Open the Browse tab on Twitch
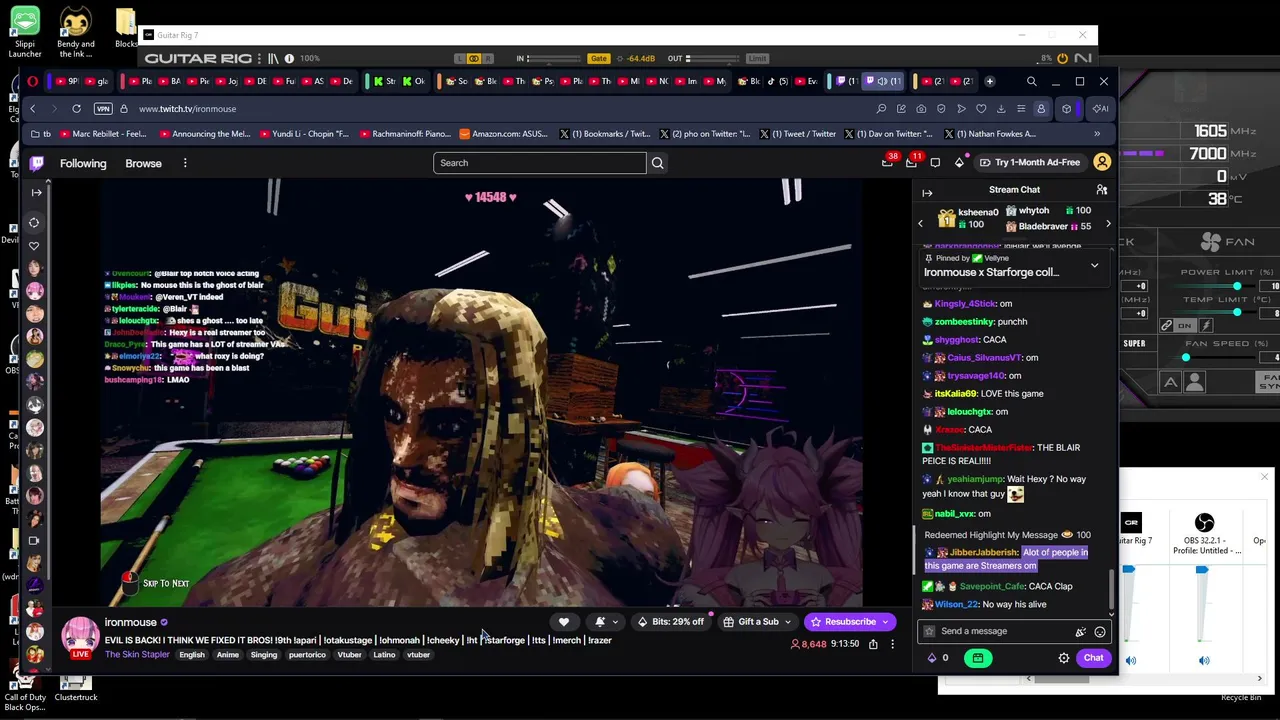This screenshot has height=720, width=1280. point(143,163)
